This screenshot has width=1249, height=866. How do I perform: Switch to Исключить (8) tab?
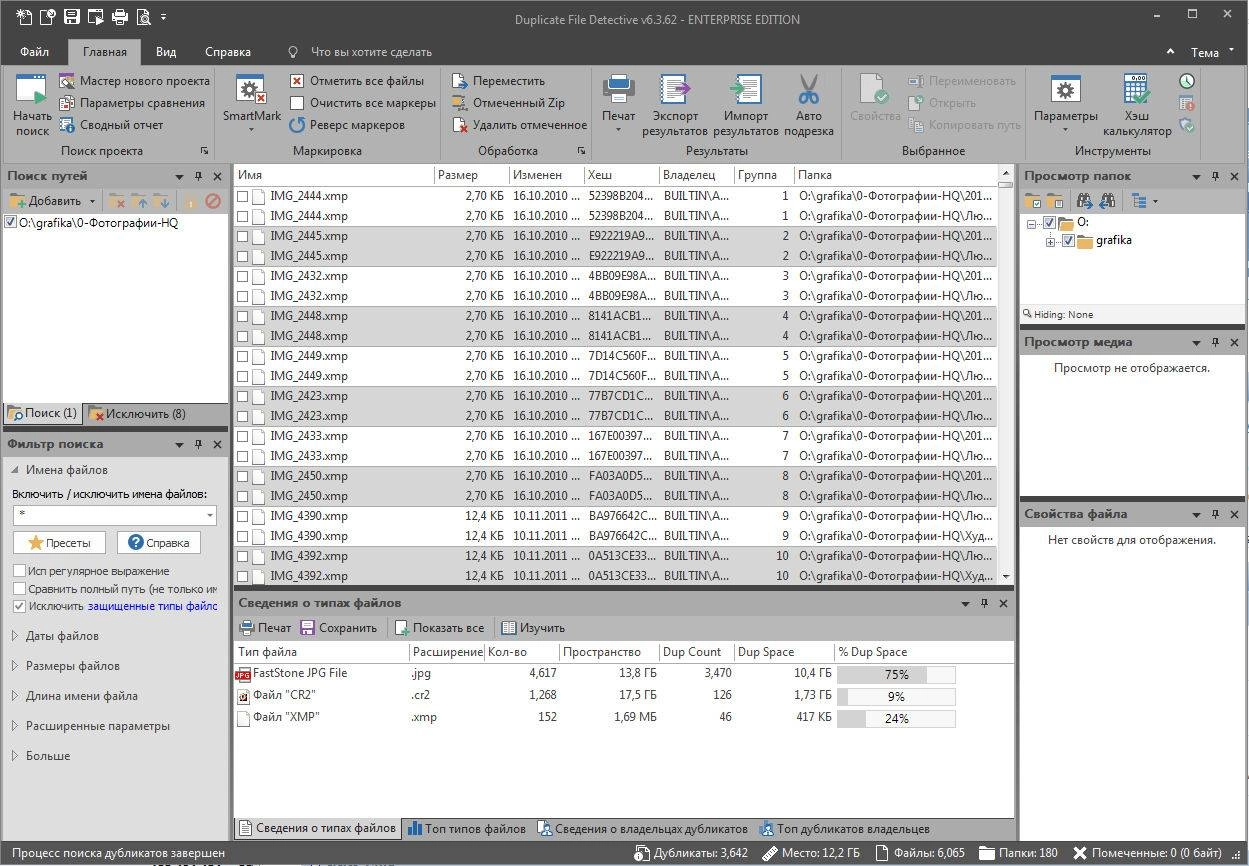coord(137,413)
